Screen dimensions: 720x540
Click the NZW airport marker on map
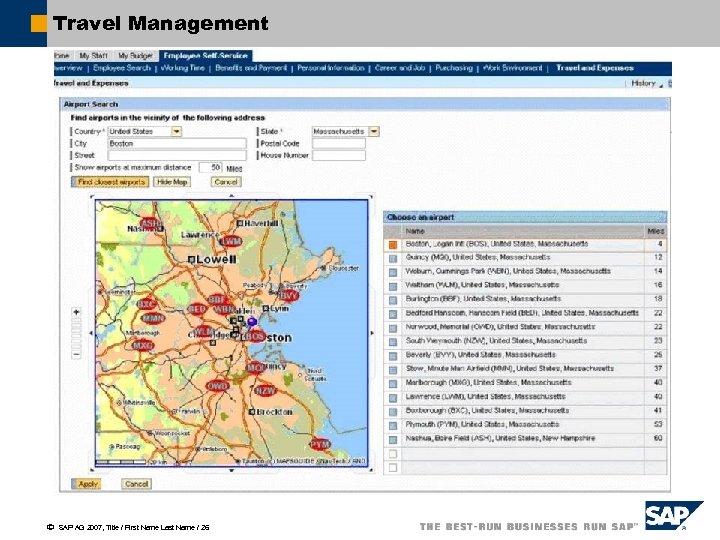(265, 390)
